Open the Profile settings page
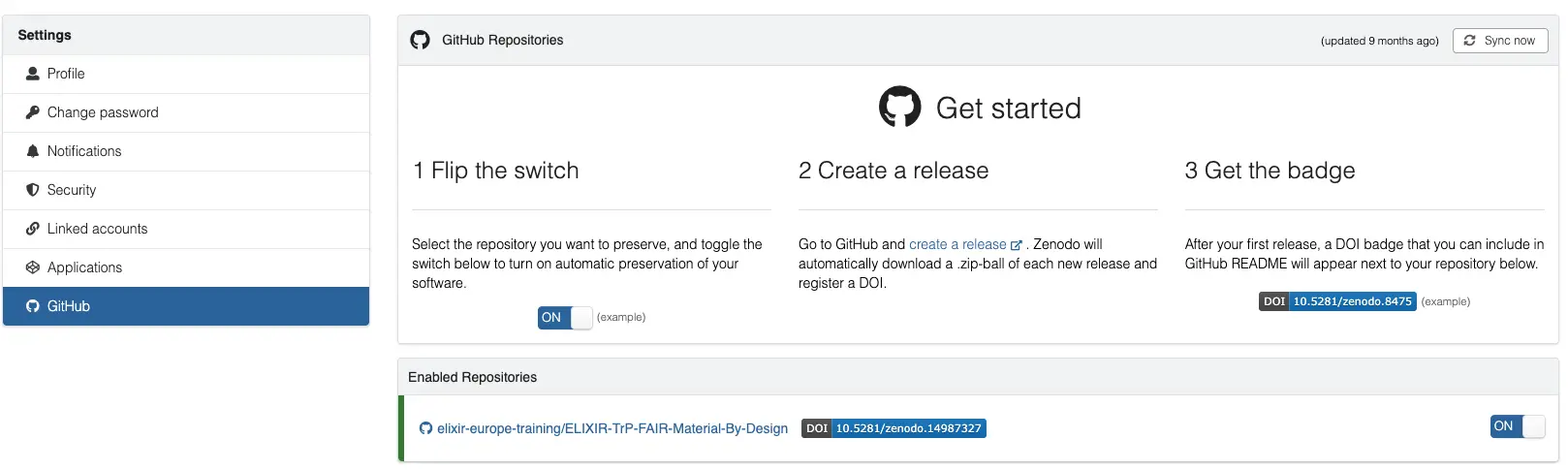 pyautogui.click(x=186, y=74)
